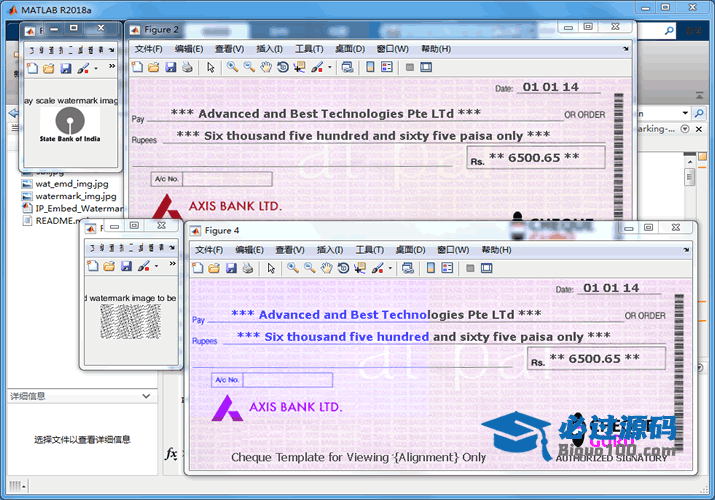
Task: Activate Zoom In tool in Figure 2
Action: point(233,67)
